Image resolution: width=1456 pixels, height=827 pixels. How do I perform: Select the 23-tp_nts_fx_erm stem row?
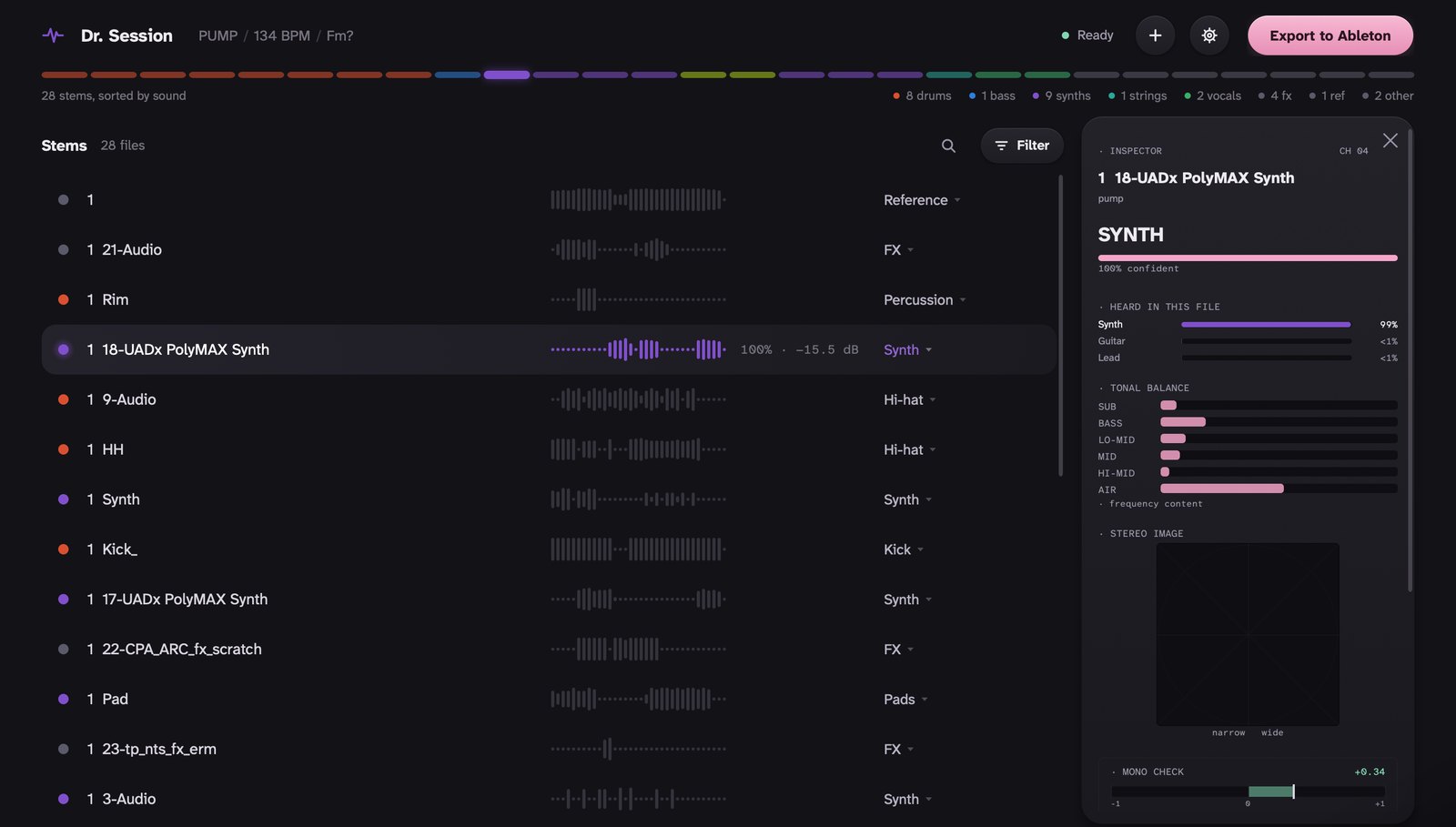[549, 749]
